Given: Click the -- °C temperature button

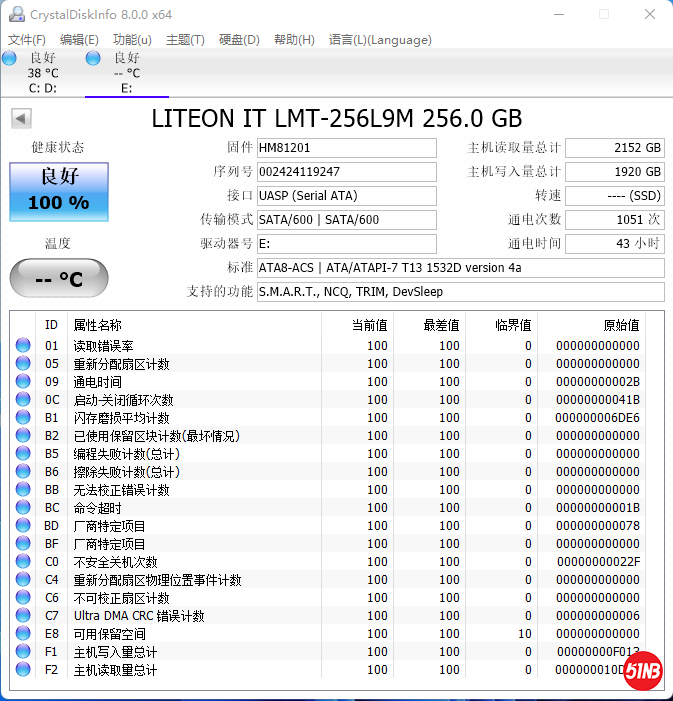Looking at the screenshot, I should coord(59,279).
